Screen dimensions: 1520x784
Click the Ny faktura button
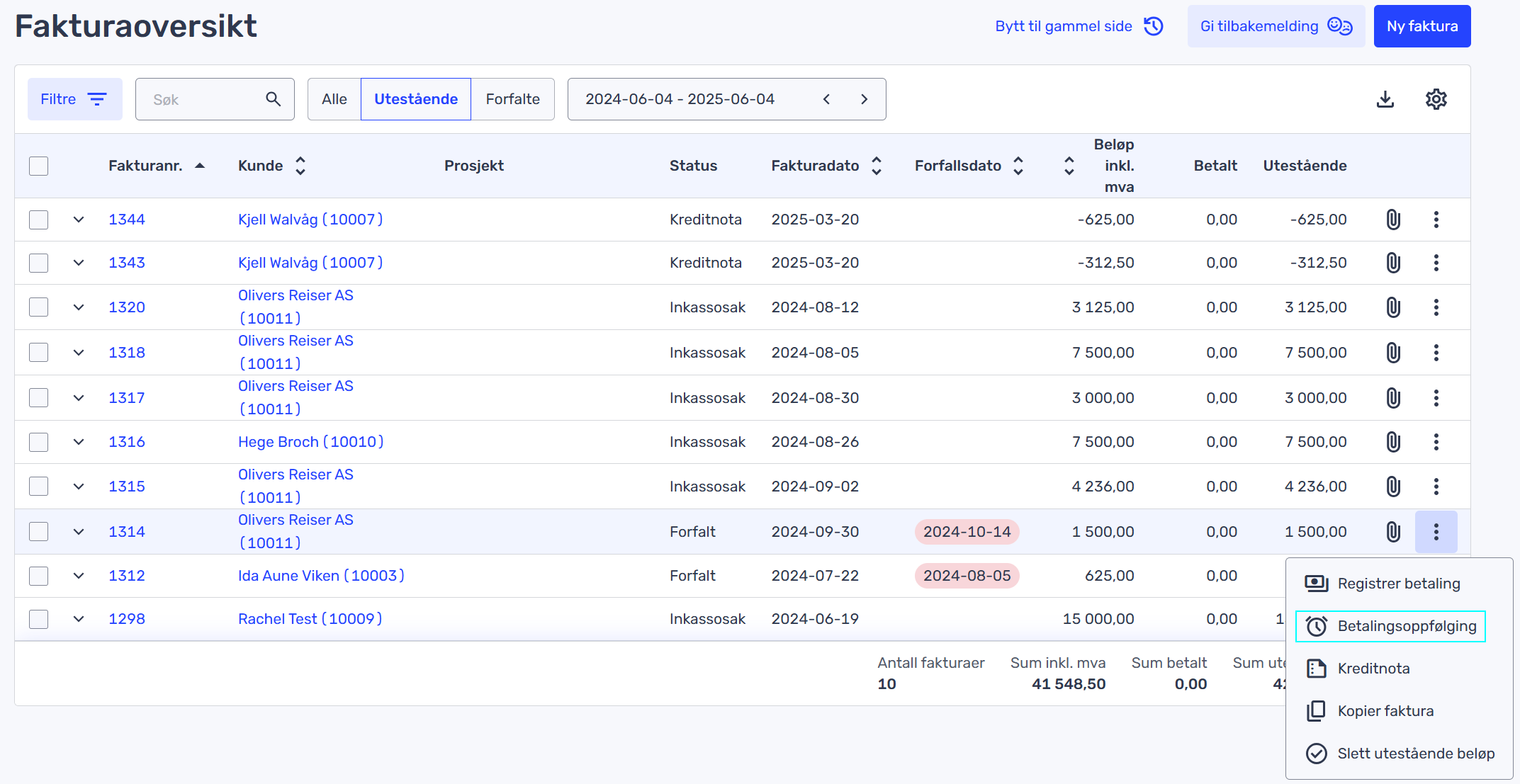pos(1422,26)
